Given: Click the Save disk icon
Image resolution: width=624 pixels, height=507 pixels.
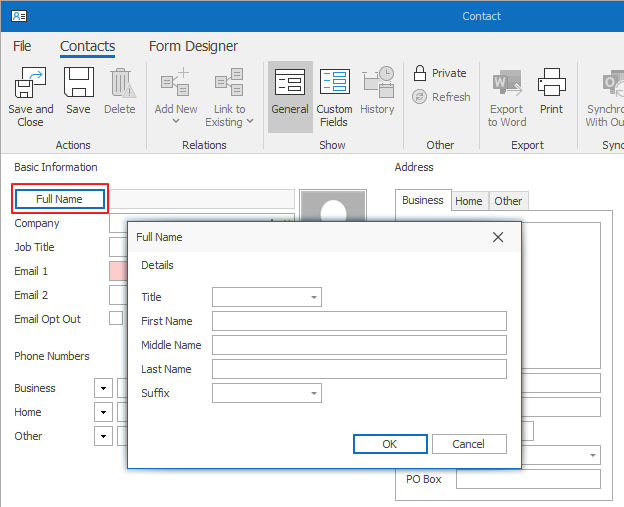Looking at the screenshot, I should coord(78,84).
